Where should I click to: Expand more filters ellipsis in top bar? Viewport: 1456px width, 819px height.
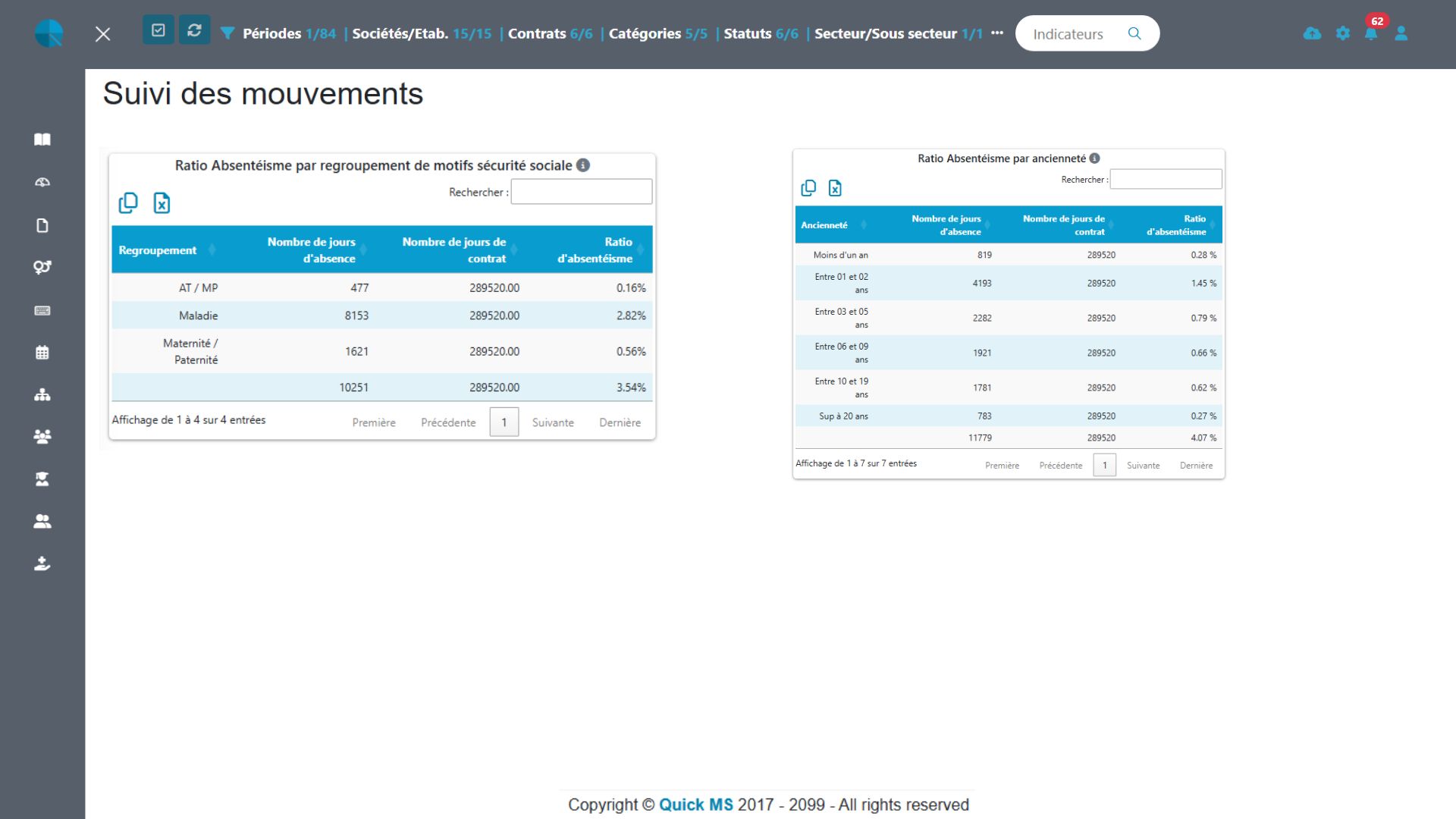click(997, 33)
